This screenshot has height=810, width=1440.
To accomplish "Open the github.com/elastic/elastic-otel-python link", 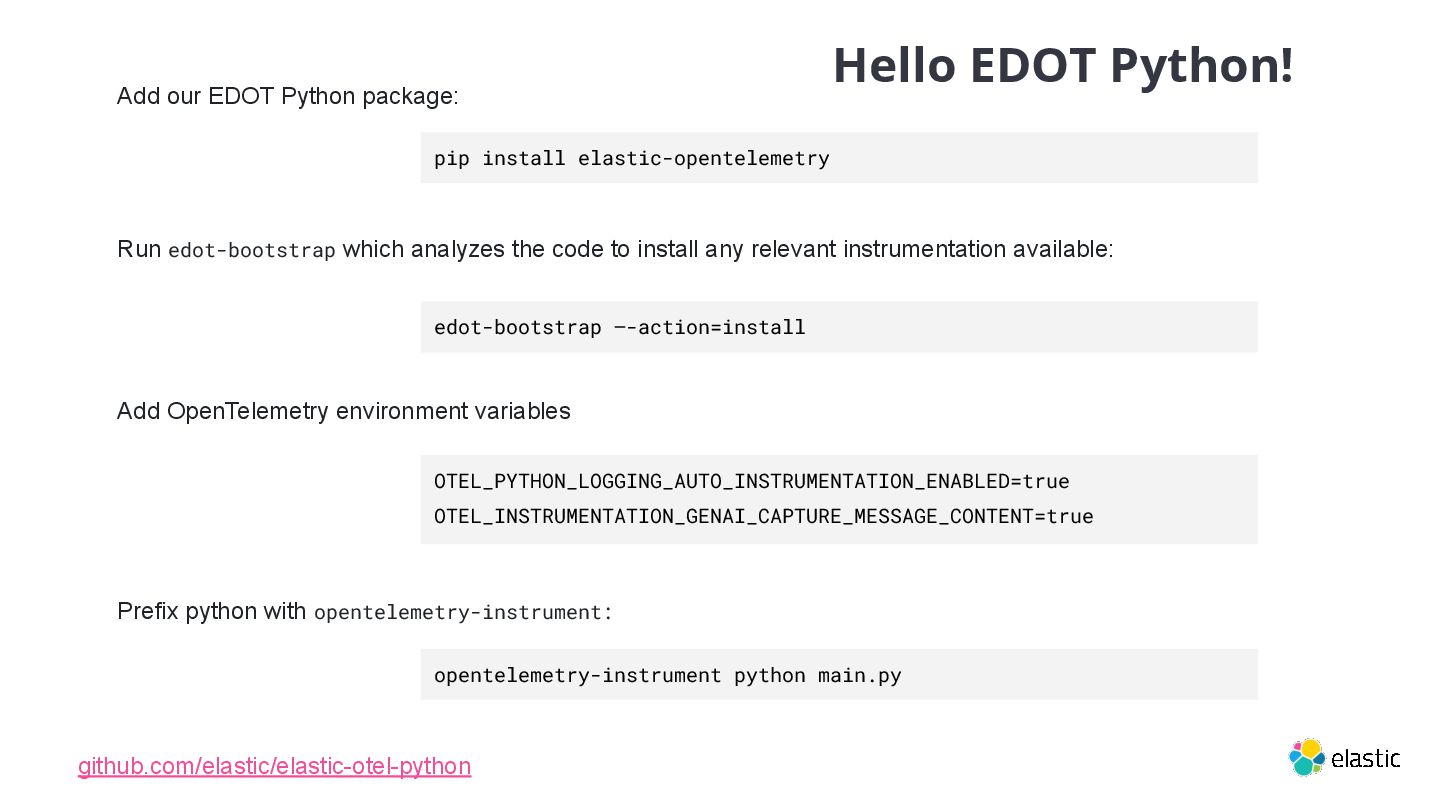I will tap(274, 766).
